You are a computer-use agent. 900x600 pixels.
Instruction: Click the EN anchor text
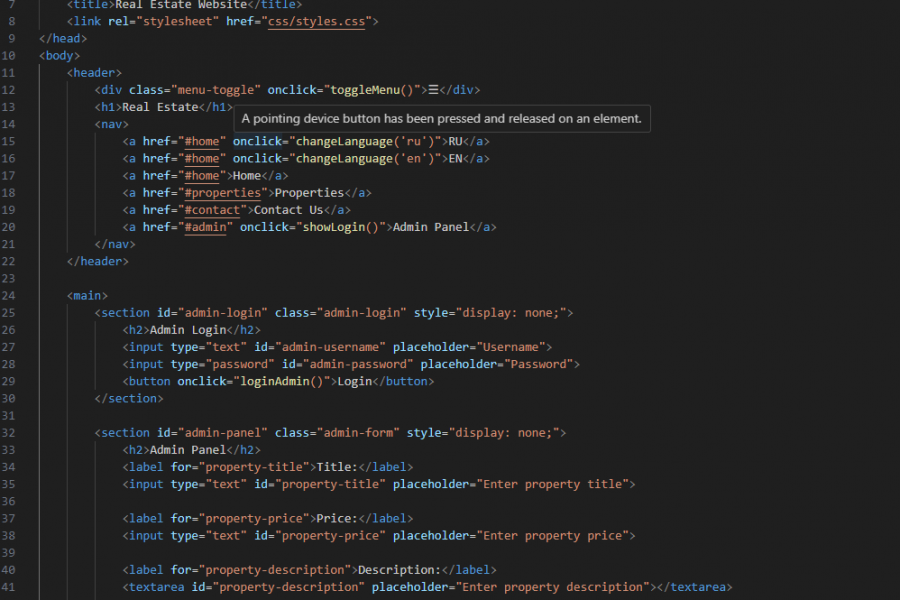456,158
